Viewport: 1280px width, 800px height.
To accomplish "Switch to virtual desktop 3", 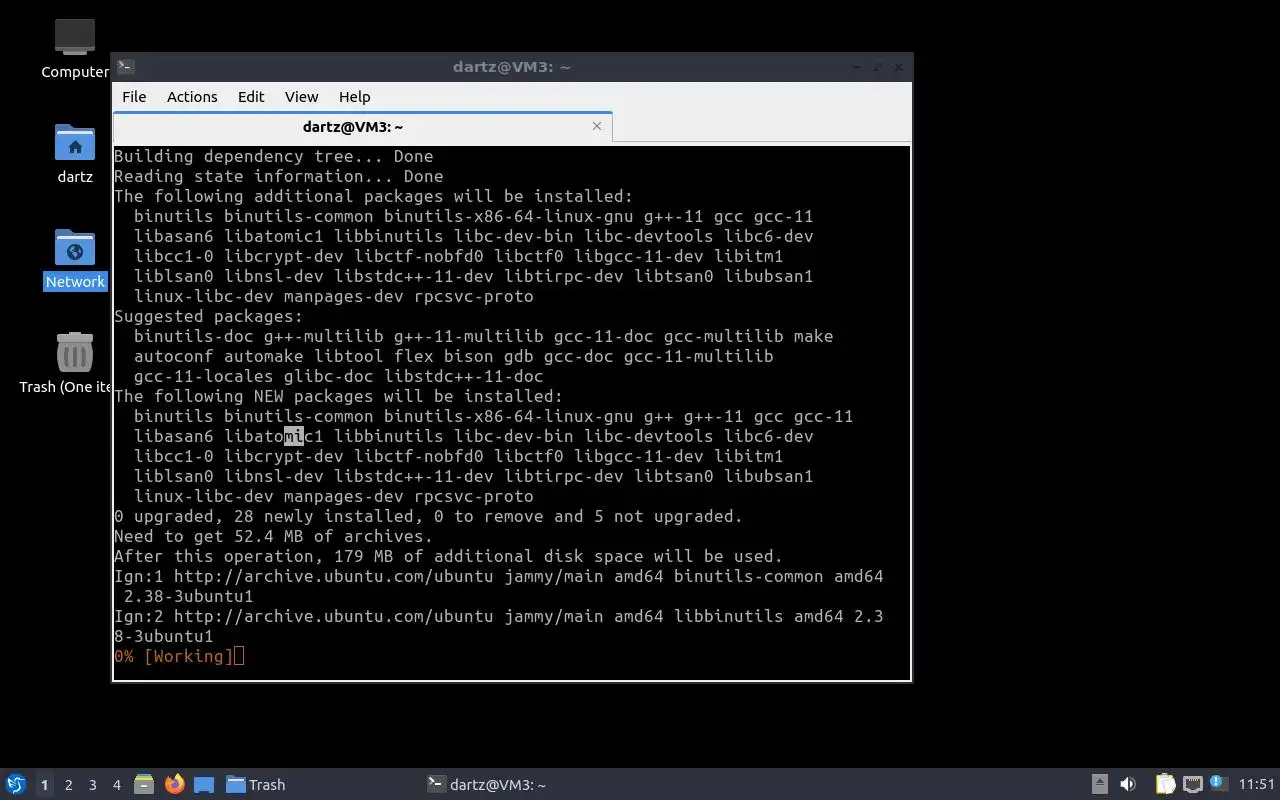I will tap(92, 785).
